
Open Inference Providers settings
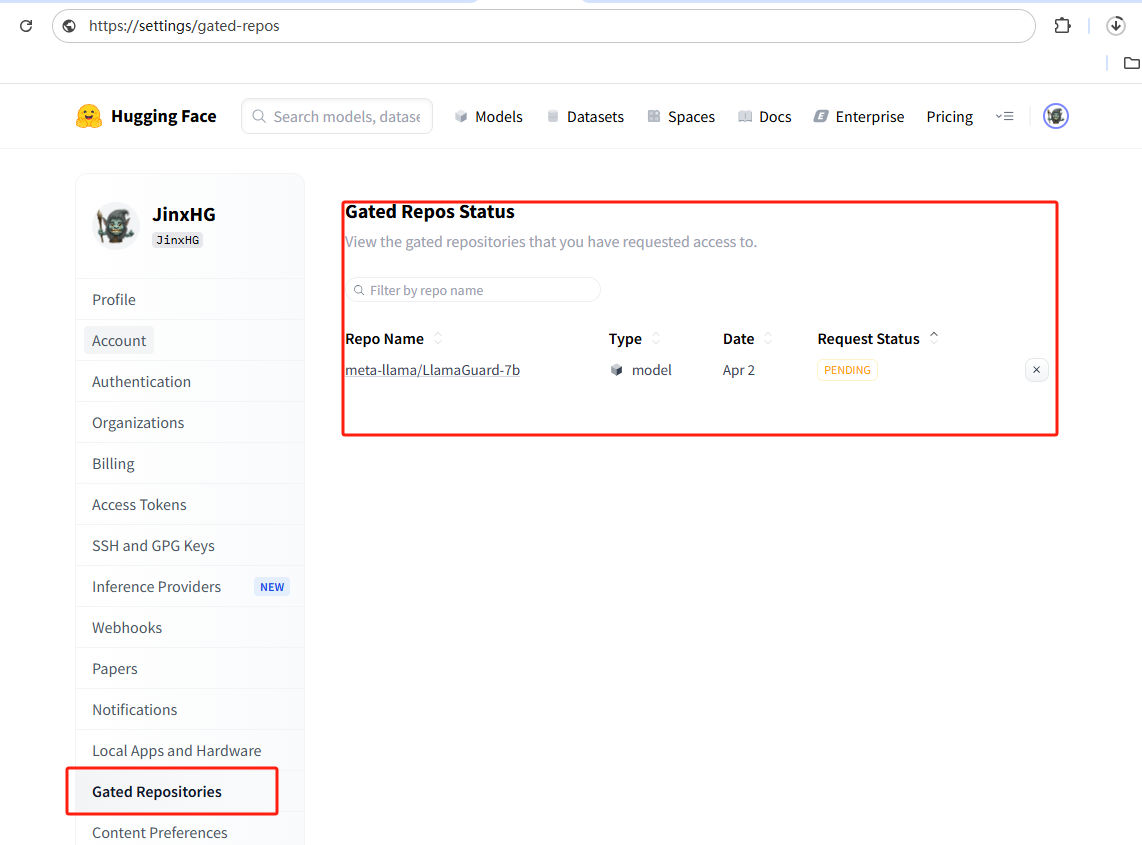(156, 586)
